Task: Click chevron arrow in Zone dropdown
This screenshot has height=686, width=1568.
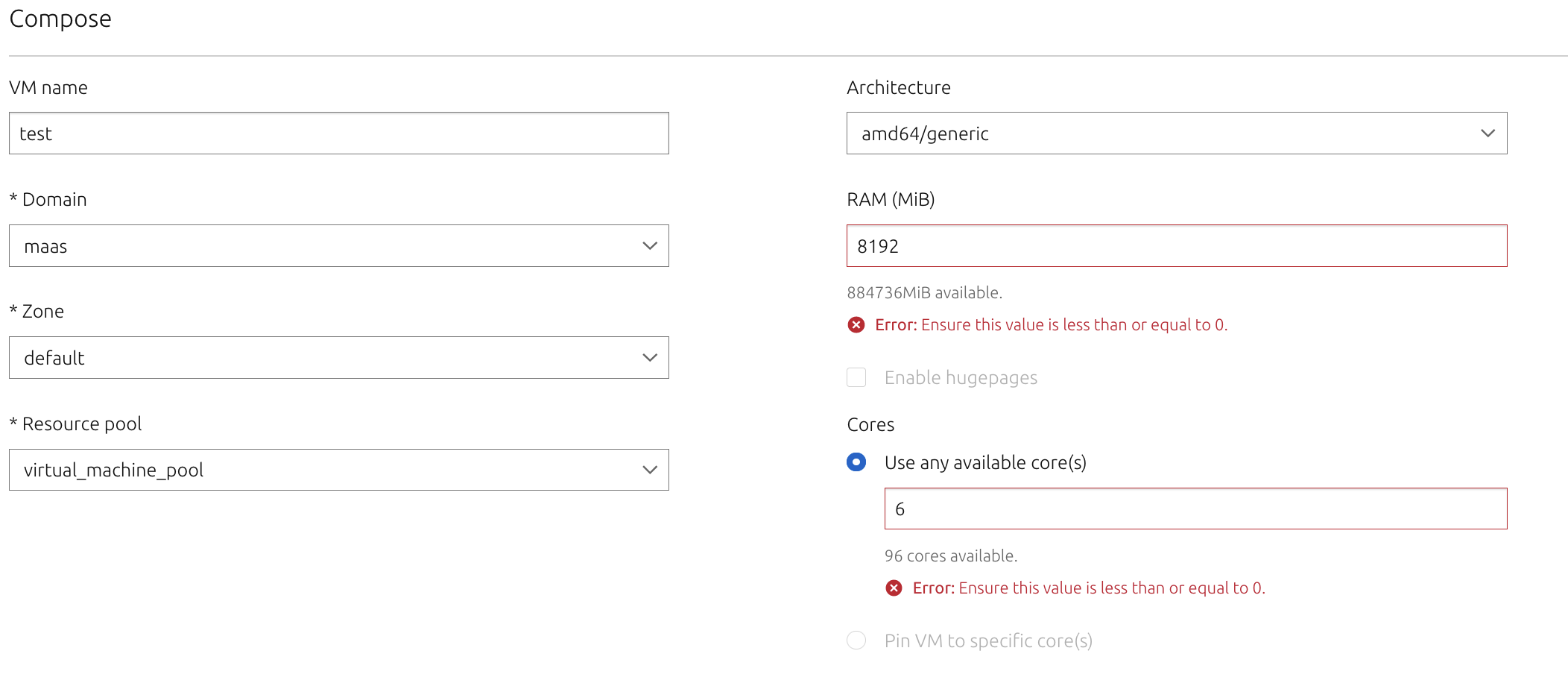Action: click(649, 358)
